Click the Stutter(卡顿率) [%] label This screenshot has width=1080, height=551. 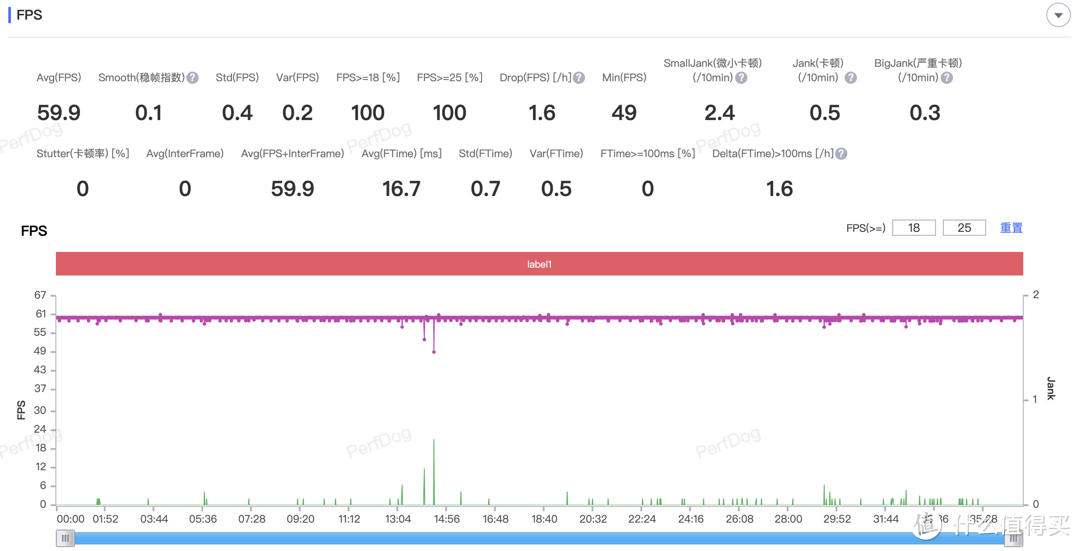point(83,154)
